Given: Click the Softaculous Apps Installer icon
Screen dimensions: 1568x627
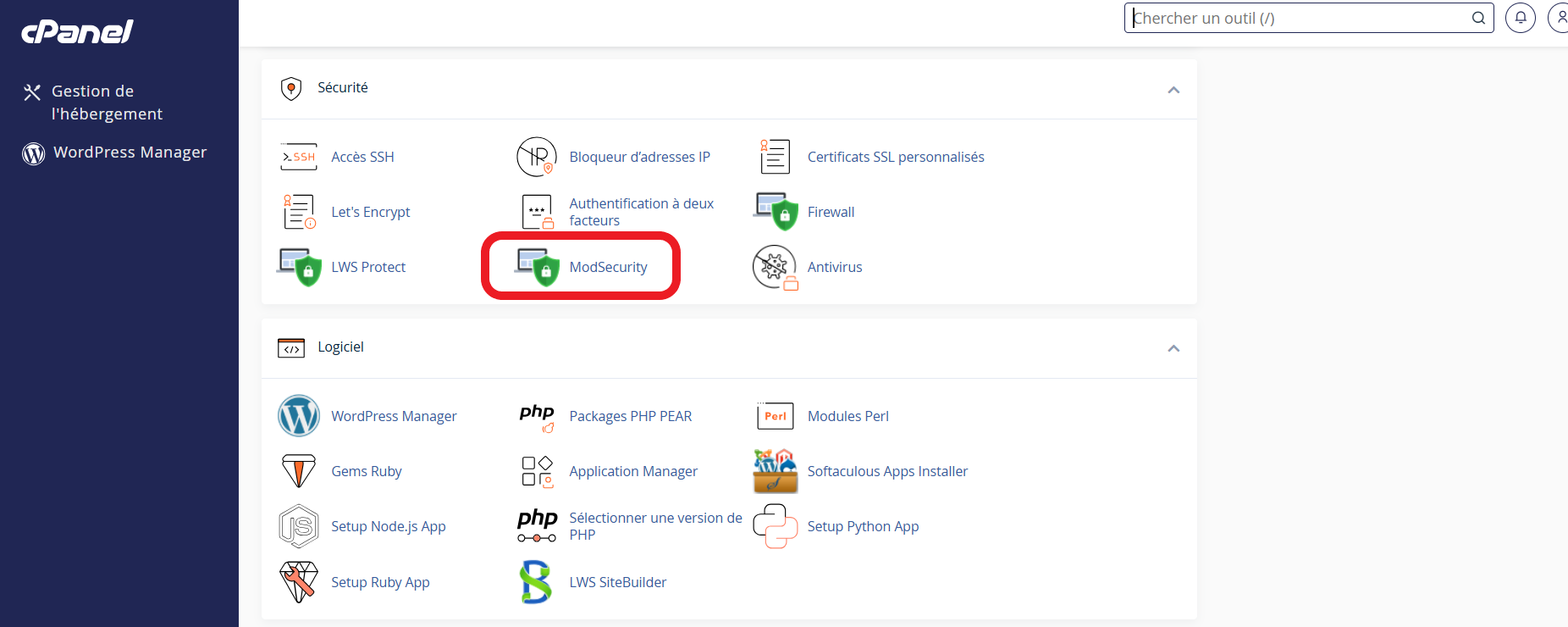Looking at the screenshot, I should [776, 471].
